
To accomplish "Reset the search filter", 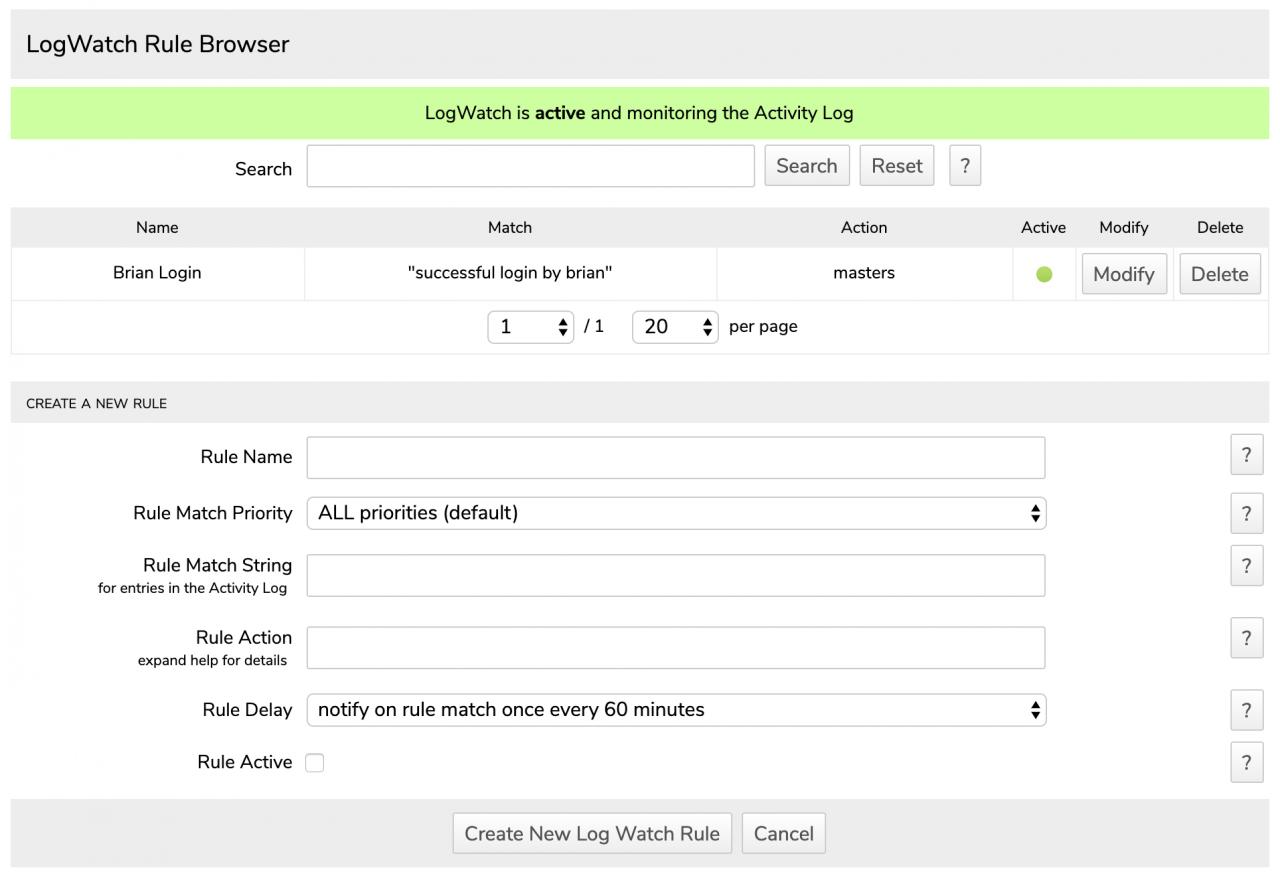I will (896, 166).
